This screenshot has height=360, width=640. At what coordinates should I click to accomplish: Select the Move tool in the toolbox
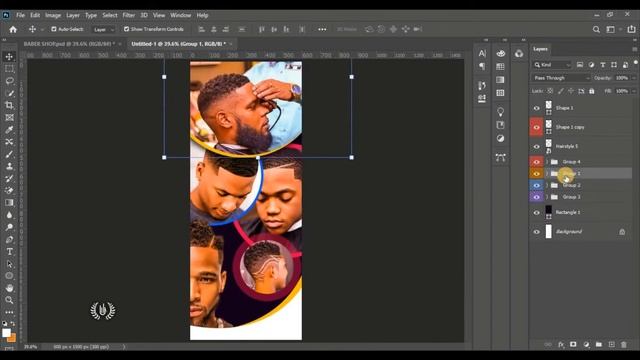pos(9,56)
